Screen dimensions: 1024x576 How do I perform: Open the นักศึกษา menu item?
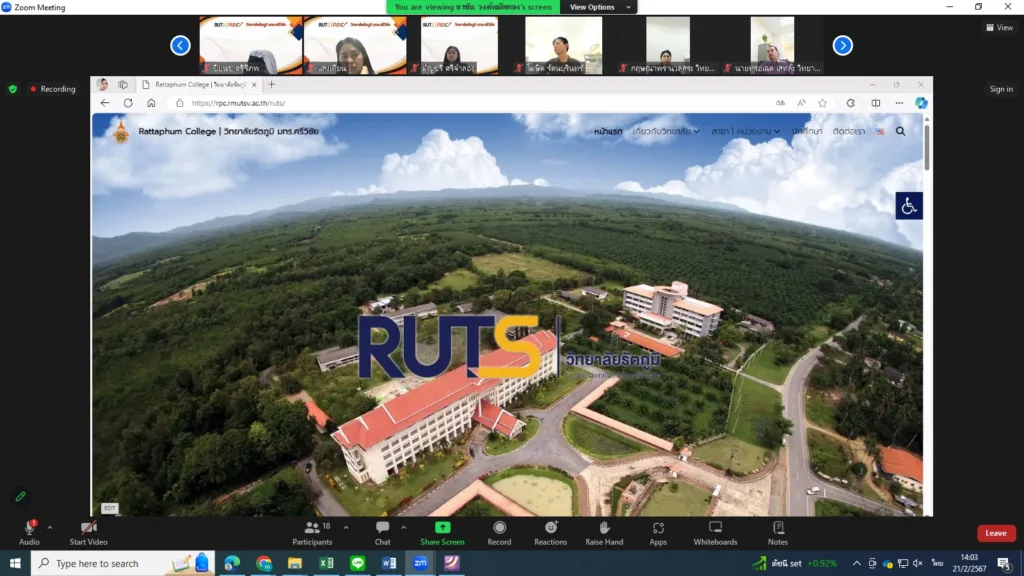click(x=807, y=131)
